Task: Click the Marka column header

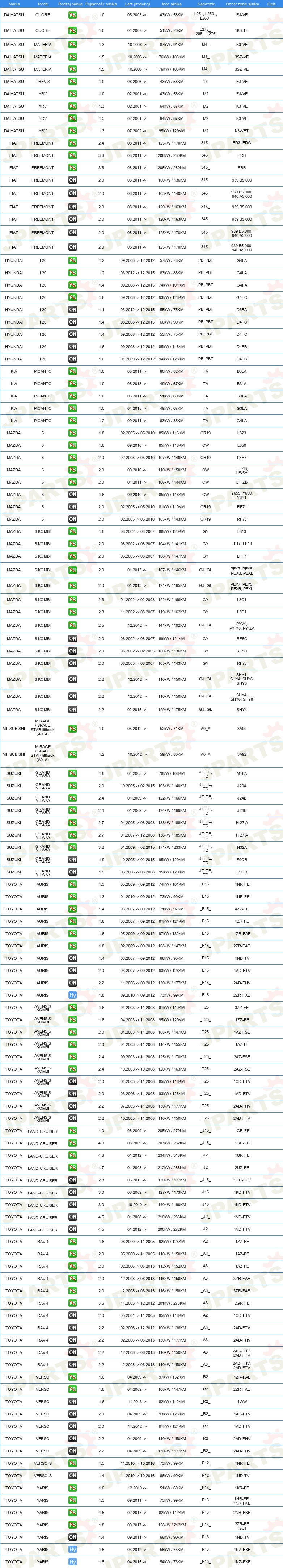Action: (x=14, y=4)
